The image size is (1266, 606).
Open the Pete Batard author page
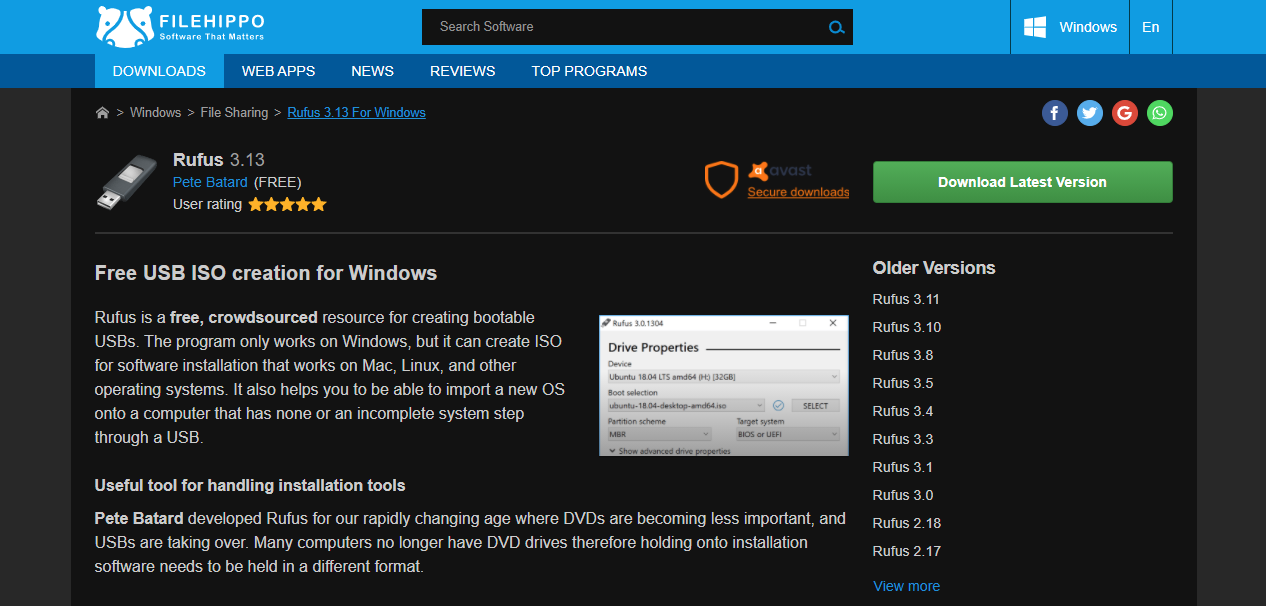(210, 182)
